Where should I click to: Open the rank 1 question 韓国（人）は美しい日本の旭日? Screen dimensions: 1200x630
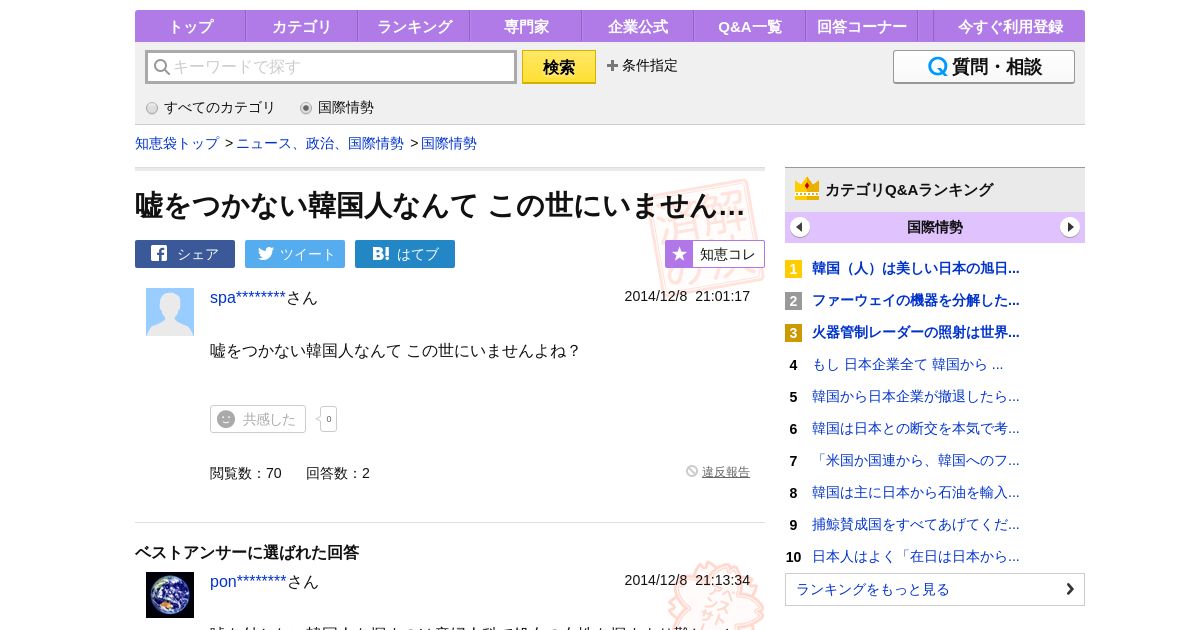916,268
